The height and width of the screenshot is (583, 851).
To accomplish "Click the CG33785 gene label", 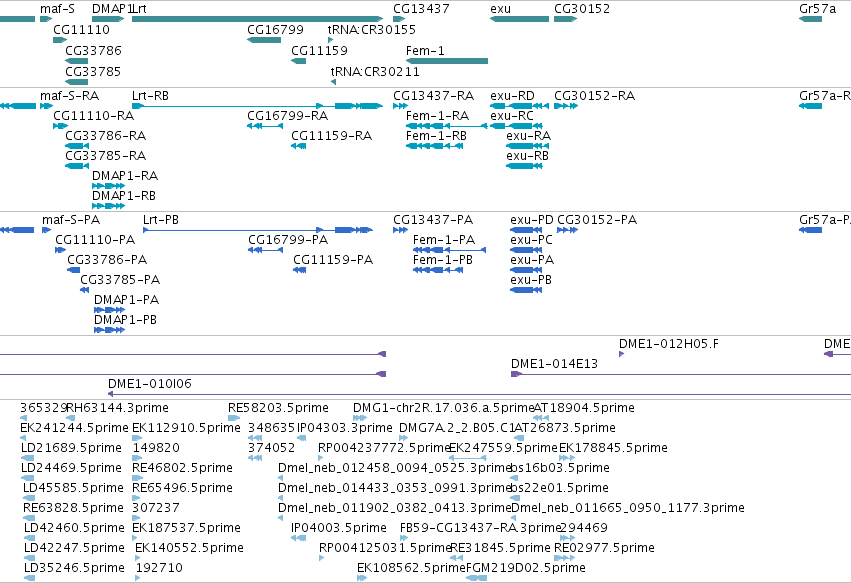I will 93,71.
